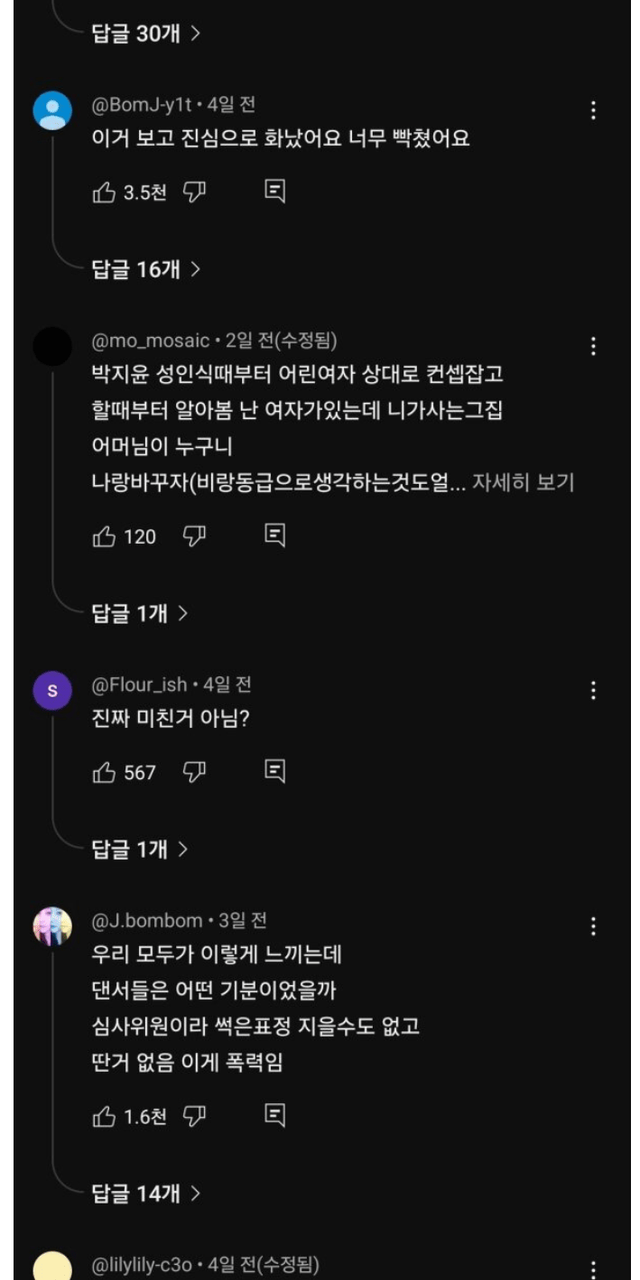Image resolution: width=640 pixels, height=1280 pixels.
Task: Expand the 답글 30개 replies
Action: tap(146, 33)
